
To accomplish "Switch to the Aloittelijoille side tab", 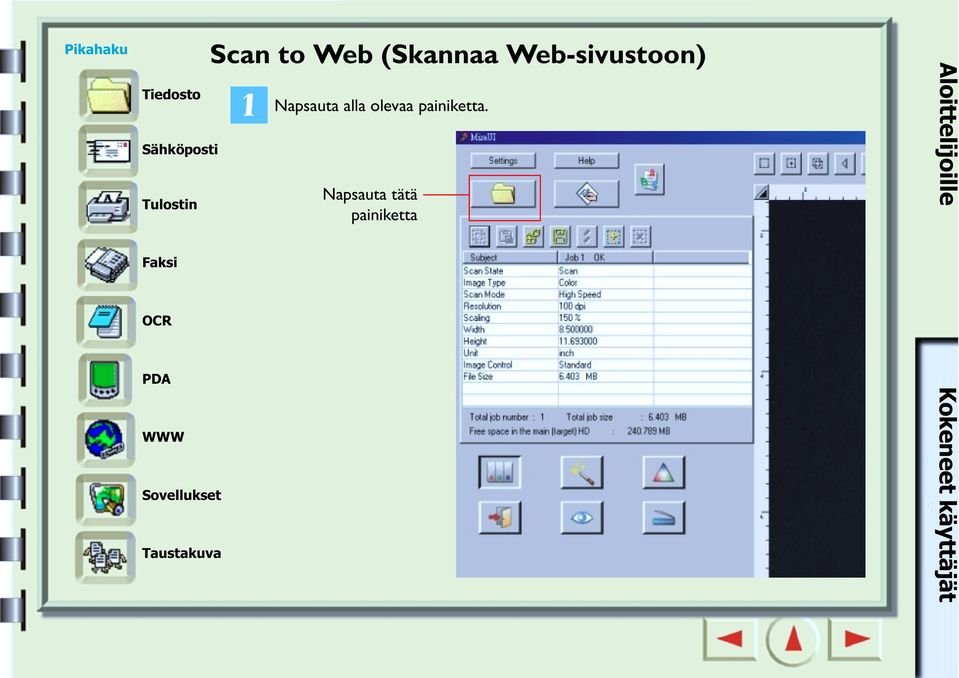I will click(x=947, y=133).
